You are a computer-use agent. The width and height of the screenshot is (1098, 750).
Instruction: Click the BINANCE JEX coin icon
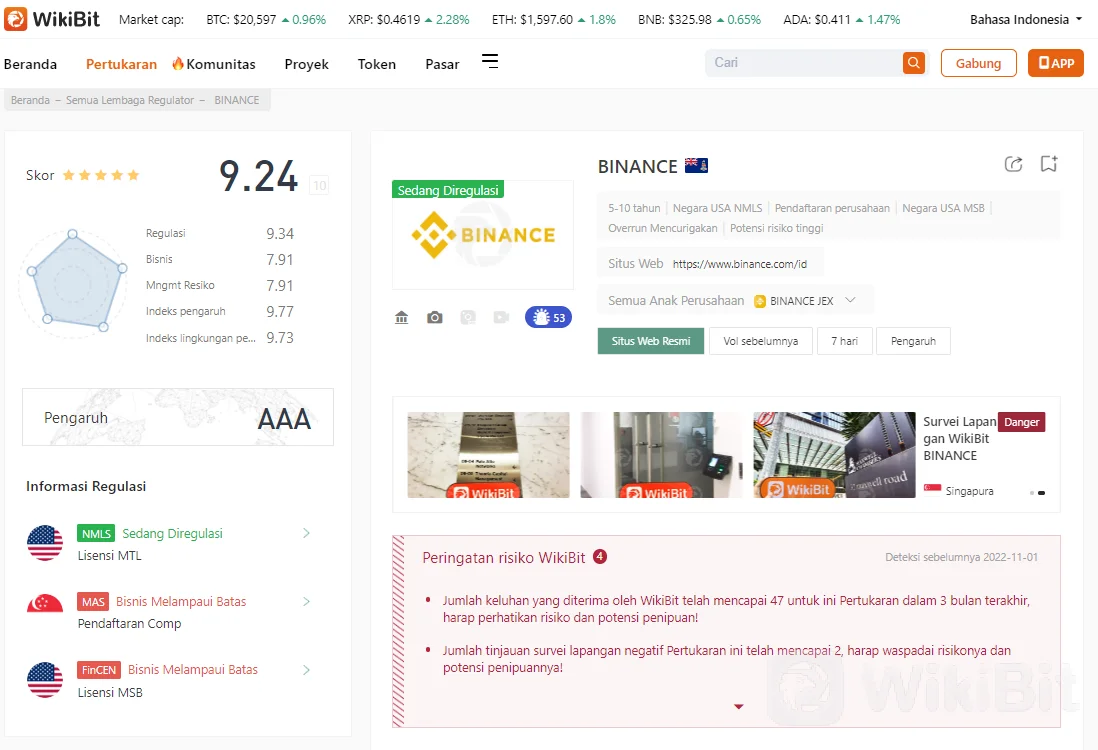click(x=760, y=301)
